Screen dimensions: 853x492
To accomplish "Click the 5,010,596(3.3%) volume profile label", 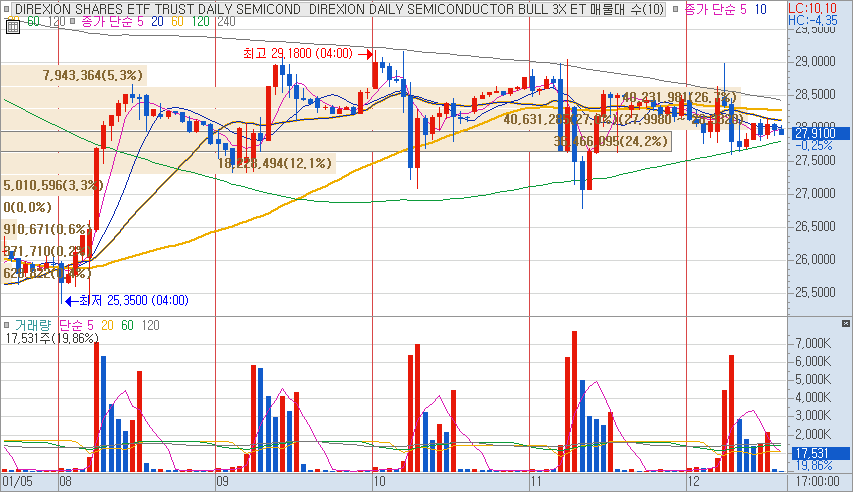I will pyautogui.click(x=53, y=185).
